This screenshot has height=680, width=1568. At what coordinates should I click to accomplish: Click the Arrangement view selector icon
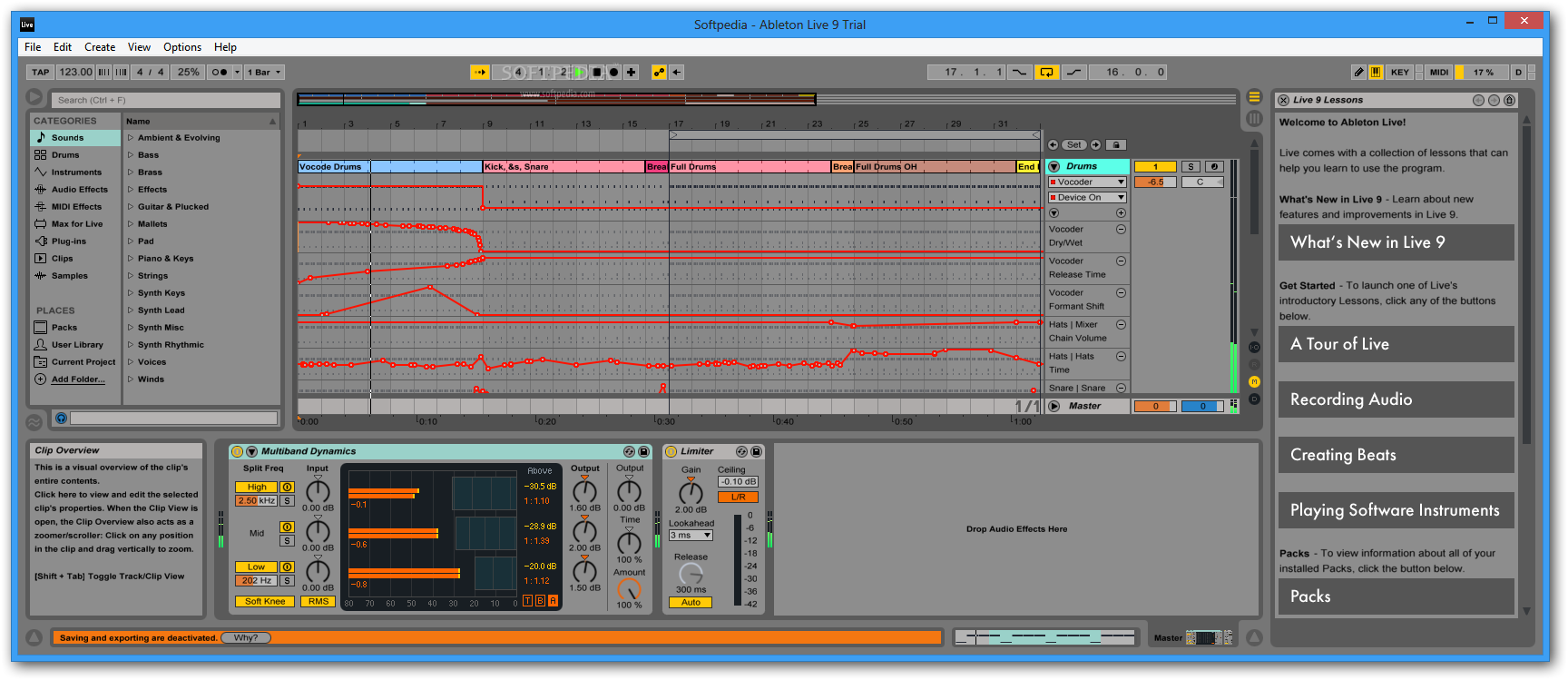coord(1254,97)
